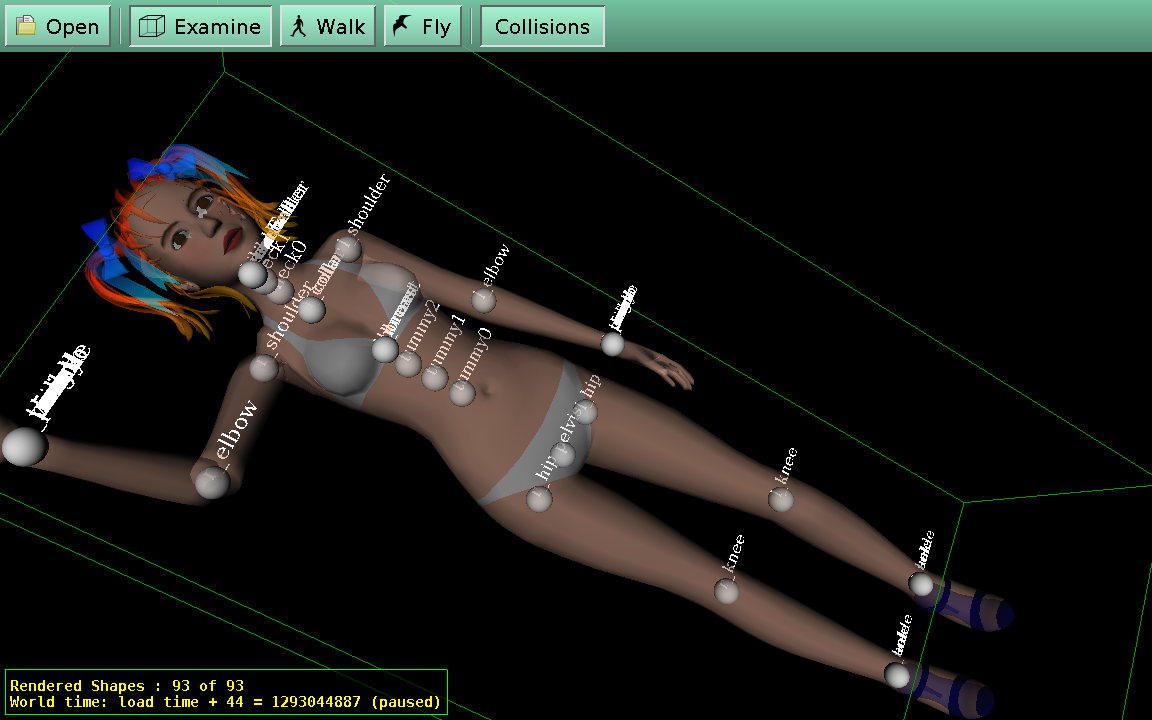Select the r_hip joint sphere
1152x720 pixels.
[539, 498]
